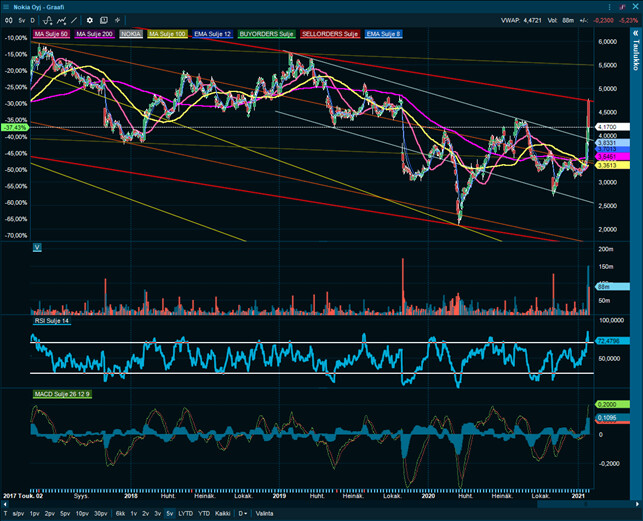Open the chart settings gear icon
This screenshot has width=643, height=521.
(x=90, y=19)
